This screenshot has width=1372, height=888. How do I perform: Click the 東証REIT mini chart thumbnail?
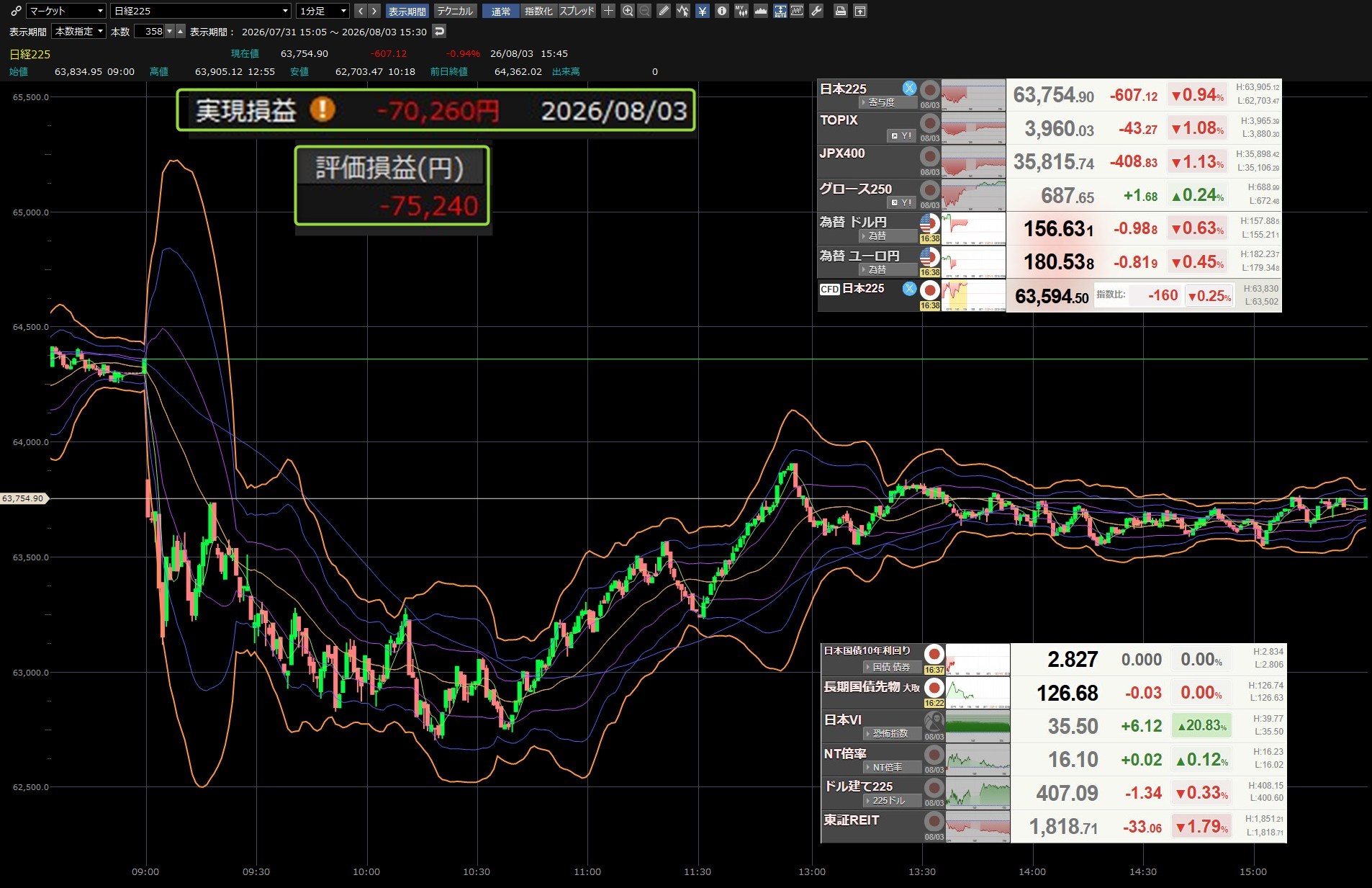pos(978,827)
